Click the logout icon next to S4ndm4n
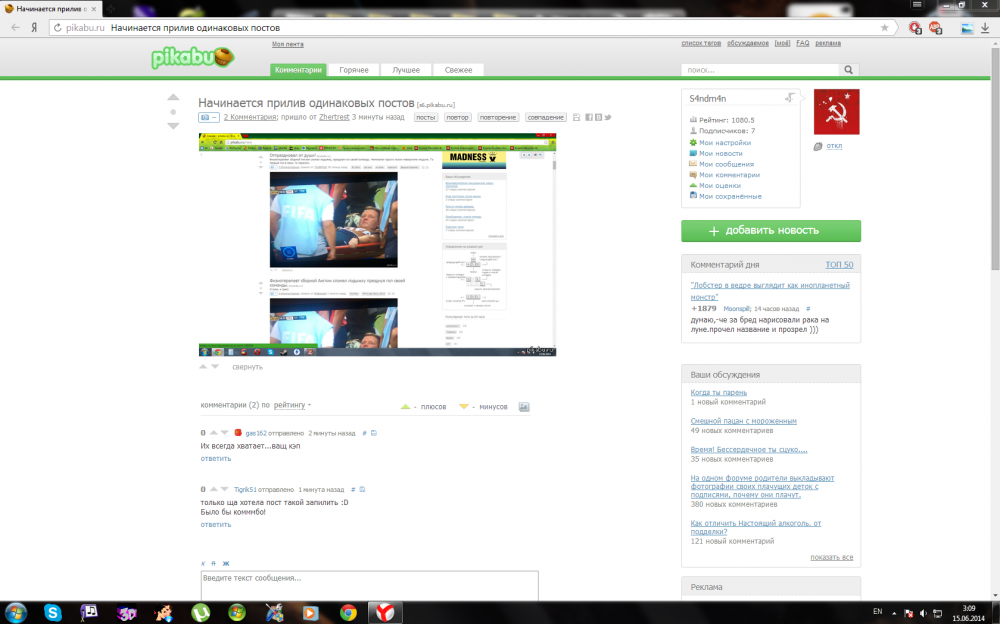Screen dimensions: 1000x624 (790, 98)
